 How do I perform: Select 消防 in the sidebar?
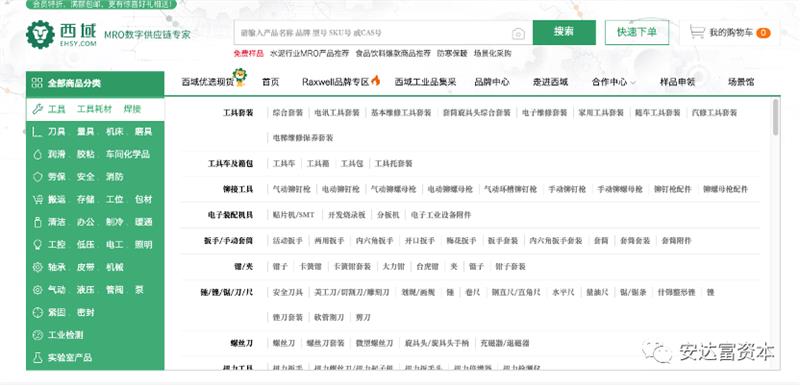coord(115,177)
